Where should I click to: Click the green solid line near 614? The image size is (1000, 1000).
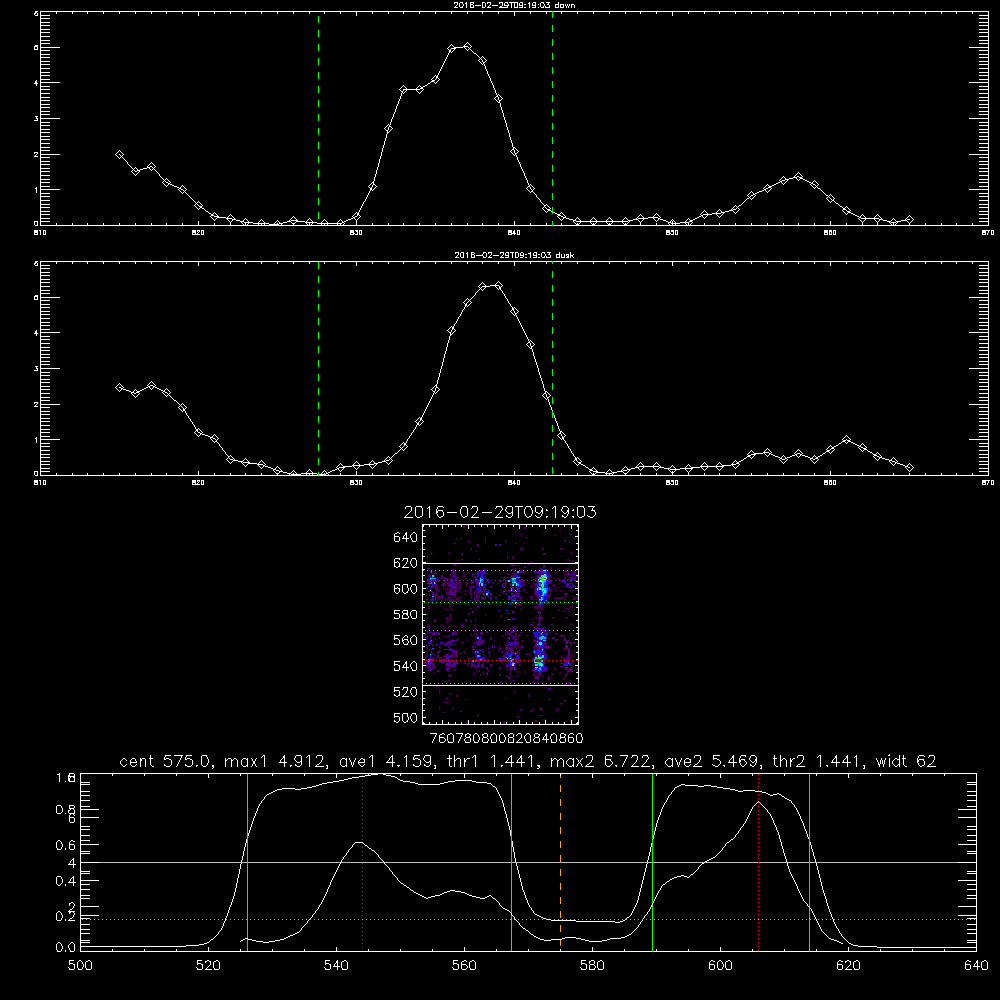tap(809, 861)
